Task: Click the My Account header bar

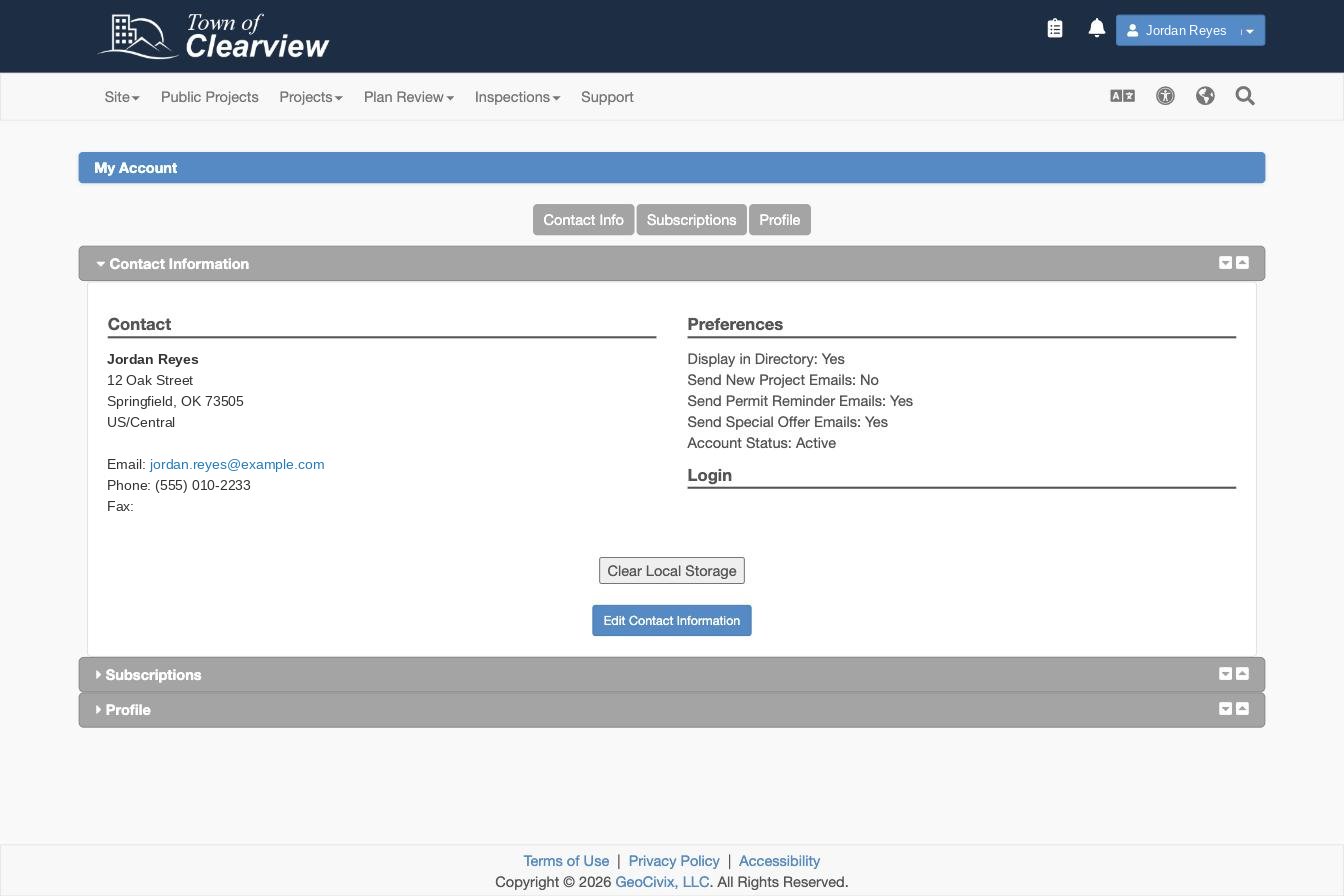Action: pos(672,168)
